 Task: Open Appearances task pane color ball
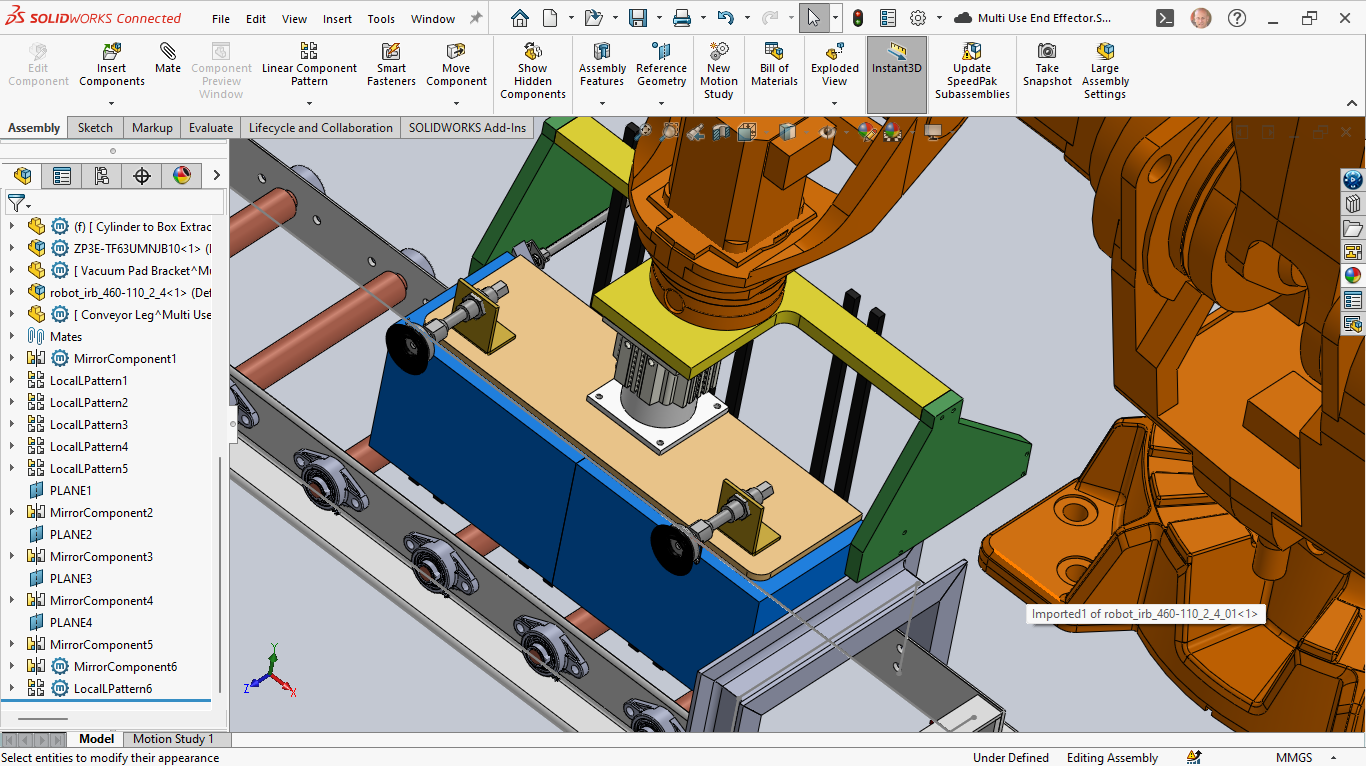click(1353, 276)
